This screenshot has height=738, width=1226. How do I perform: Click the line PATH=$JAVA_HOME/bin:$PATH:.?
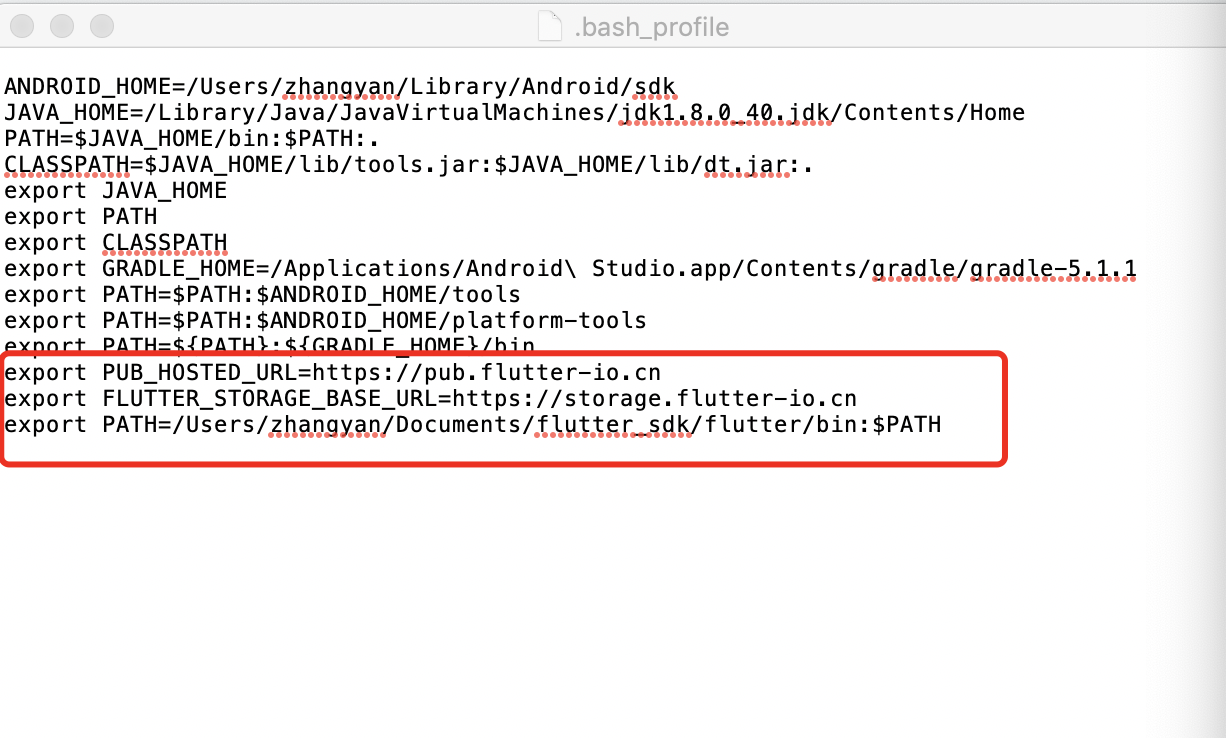(192, 139)
